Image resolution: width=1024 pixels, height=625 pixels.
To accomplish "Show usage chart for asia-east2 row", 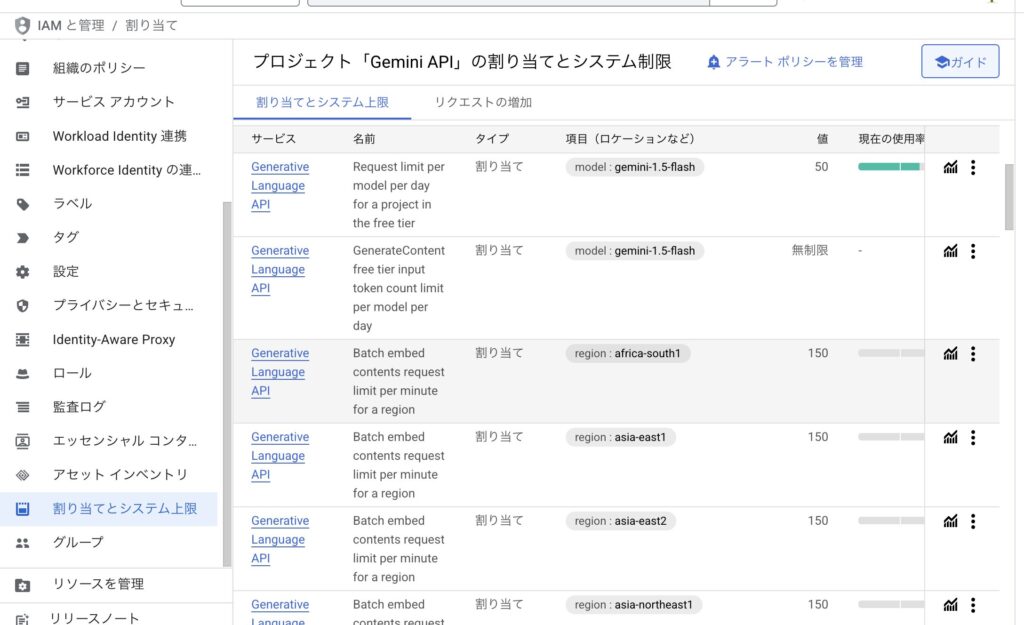I will click(950, 521).
